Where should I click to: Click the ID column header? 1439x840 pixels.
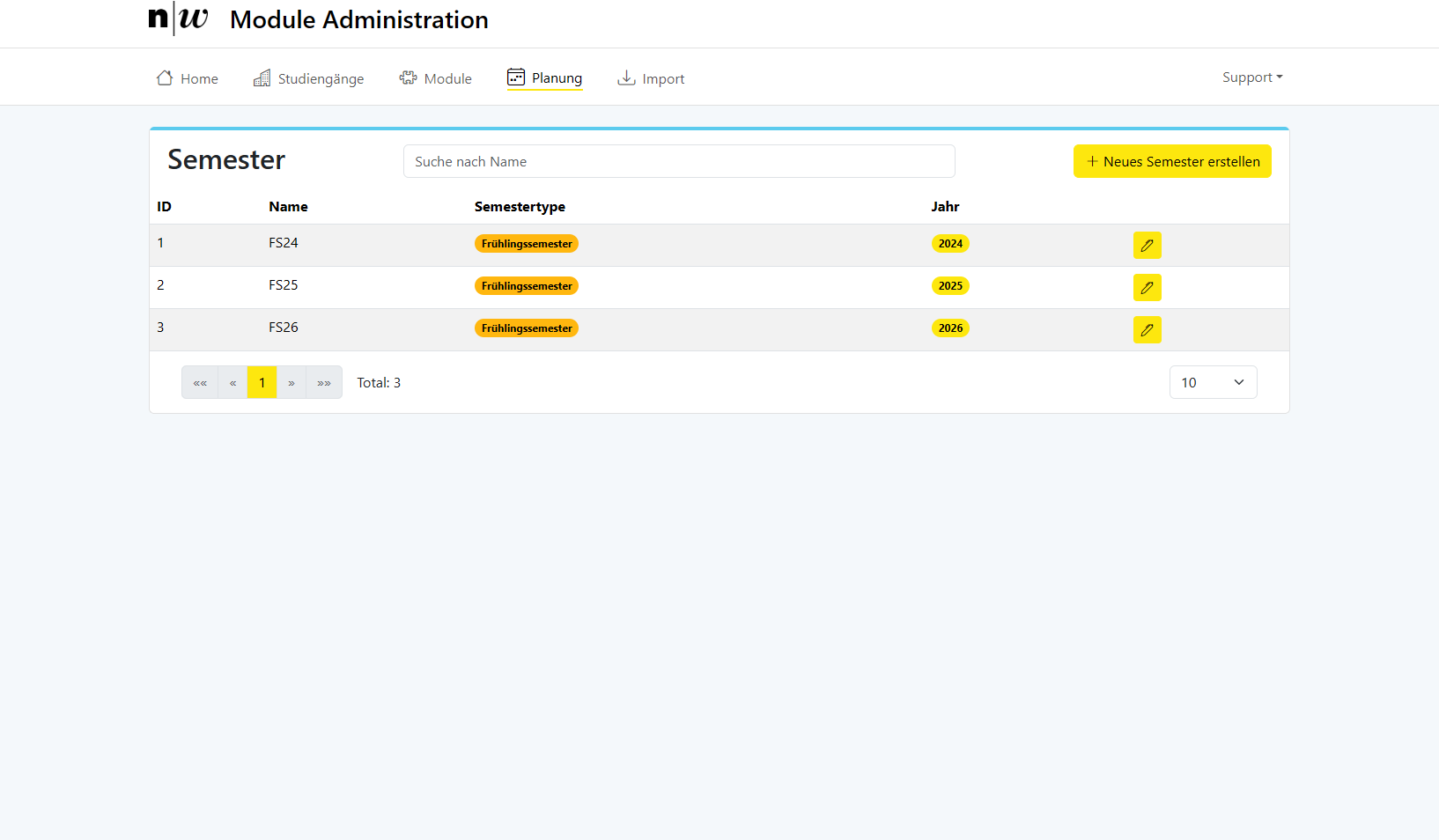tap(164, 207)
